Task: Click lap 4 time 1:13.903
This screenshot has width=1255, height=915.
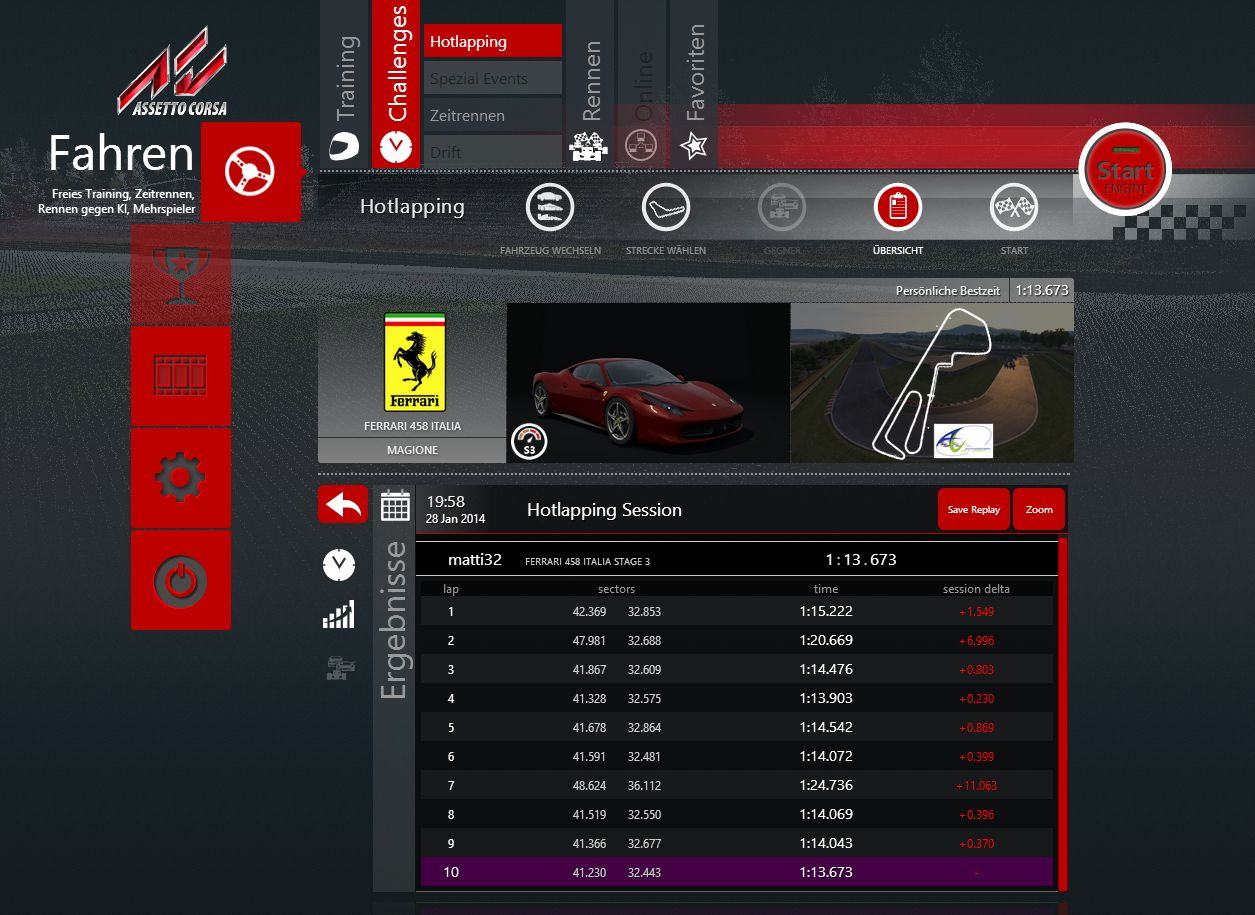Action: 826,698
